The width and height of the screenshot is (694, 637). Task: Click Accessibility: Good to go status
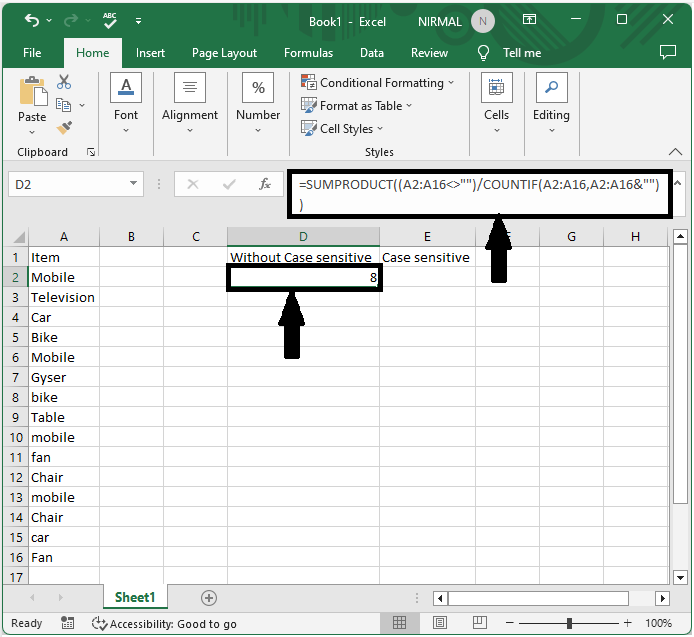[164, 623]
